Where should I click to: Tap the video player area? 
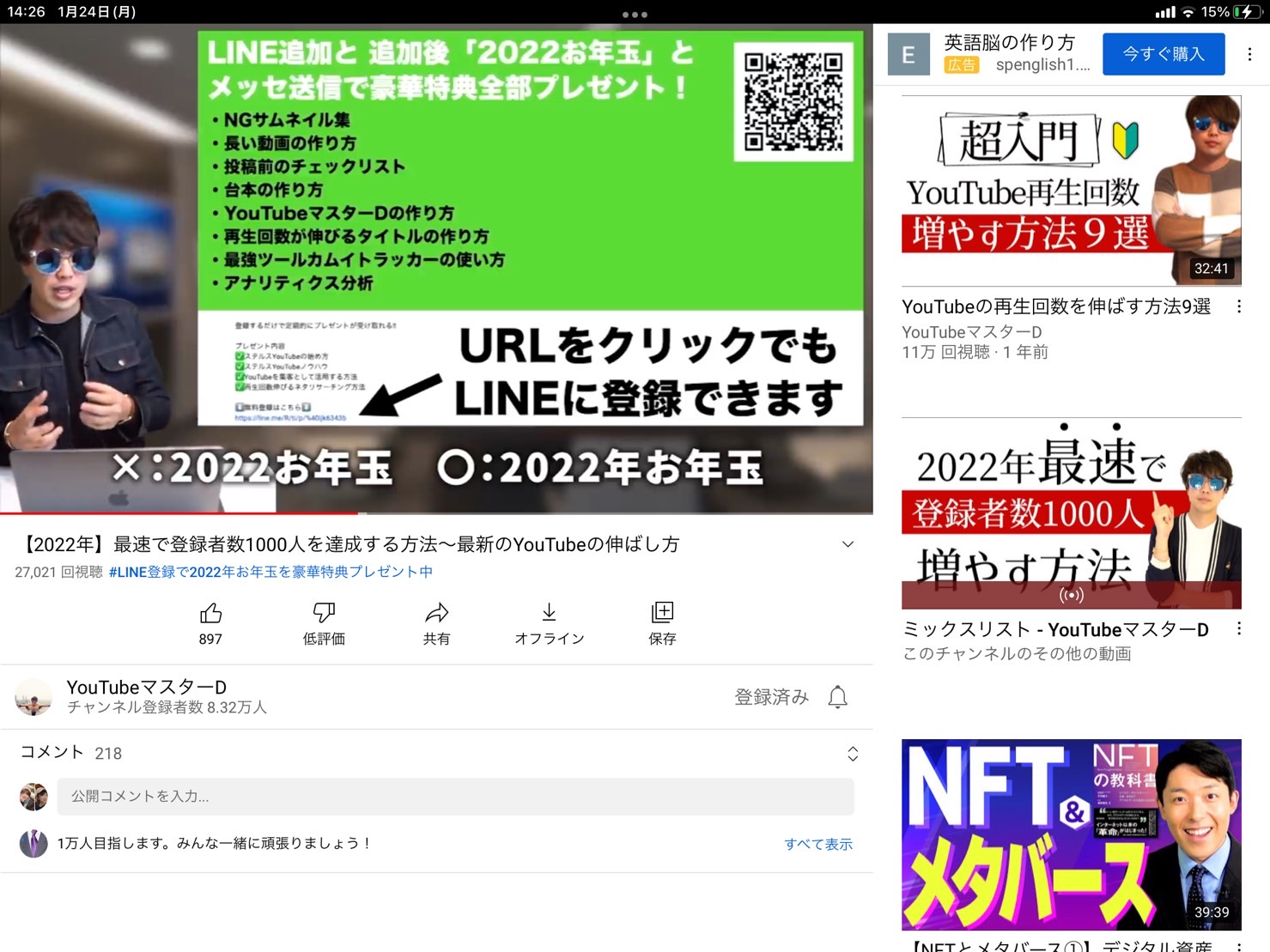pos(436,268)
